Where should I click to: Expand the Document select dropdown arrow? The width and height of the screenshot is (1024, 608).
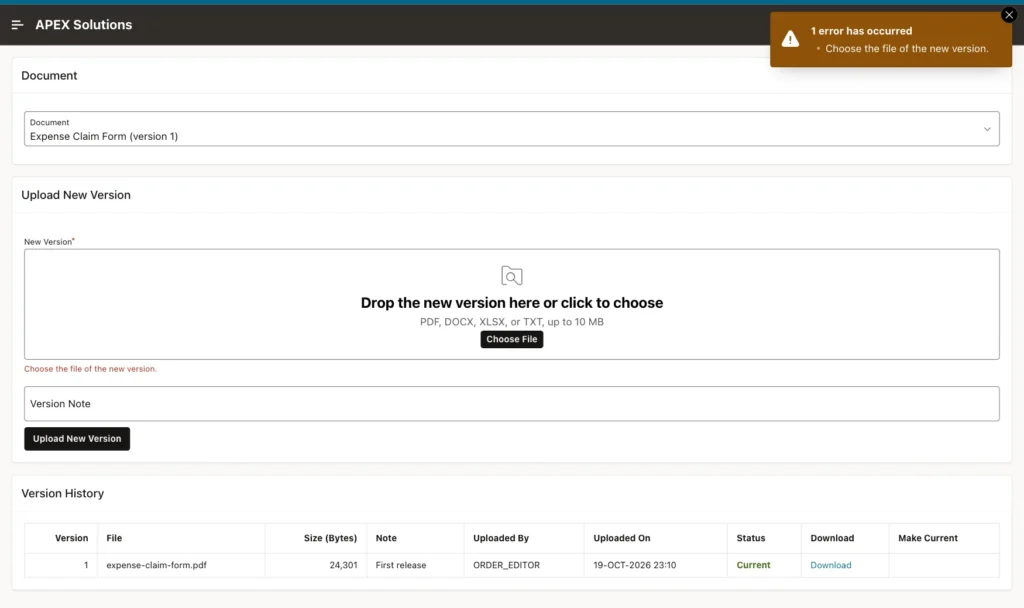(987, 129)
